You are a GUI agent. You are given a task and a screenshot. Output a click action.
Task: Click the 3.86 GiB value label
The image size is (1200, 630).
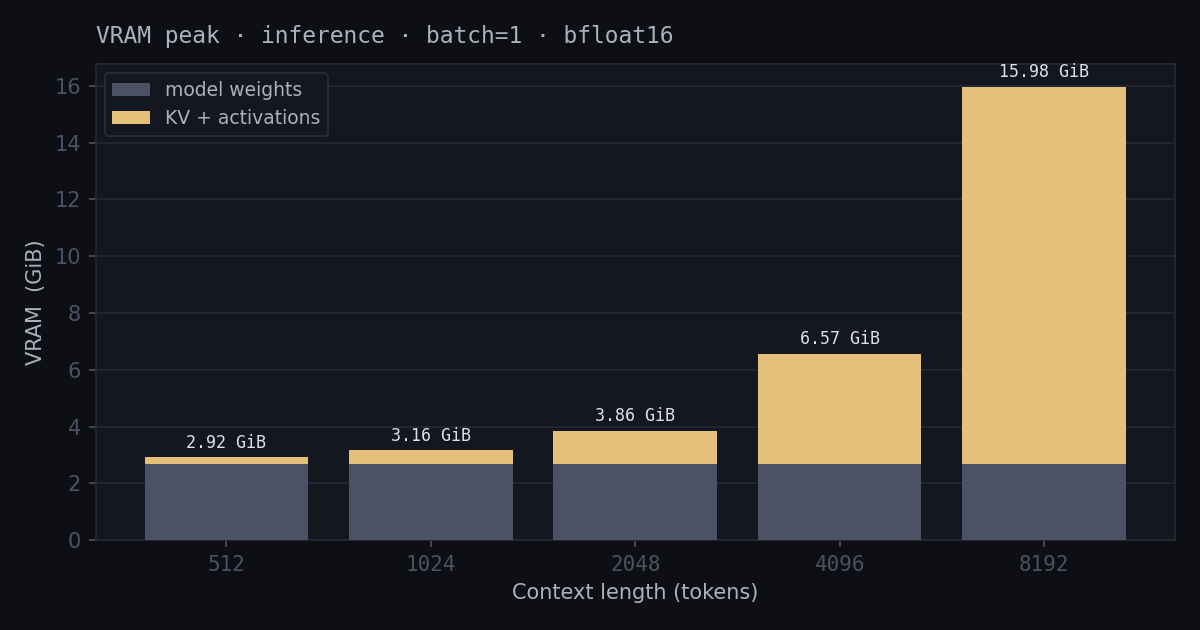pos(634,416)
